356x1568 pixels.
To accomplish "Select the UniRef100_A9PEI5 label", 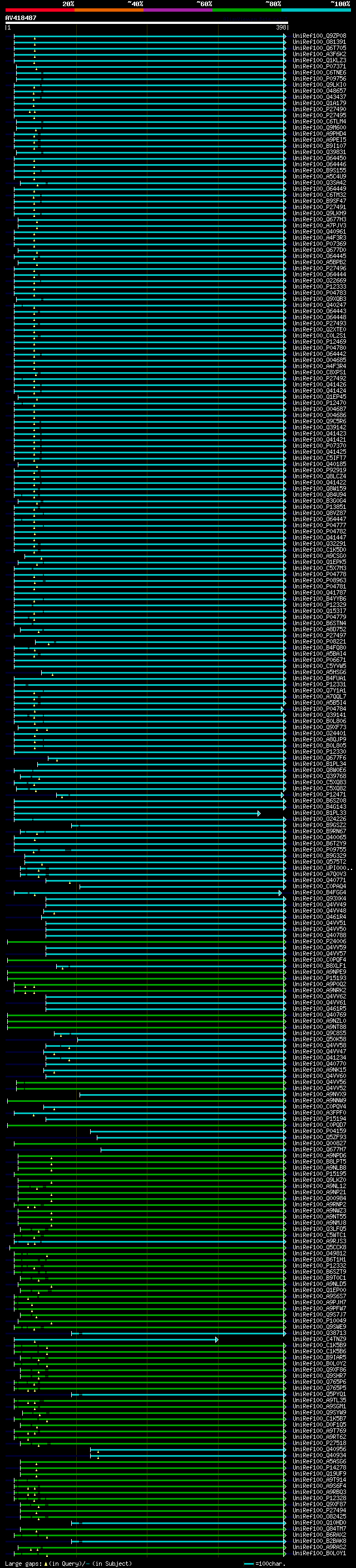I will click(319, 140).
